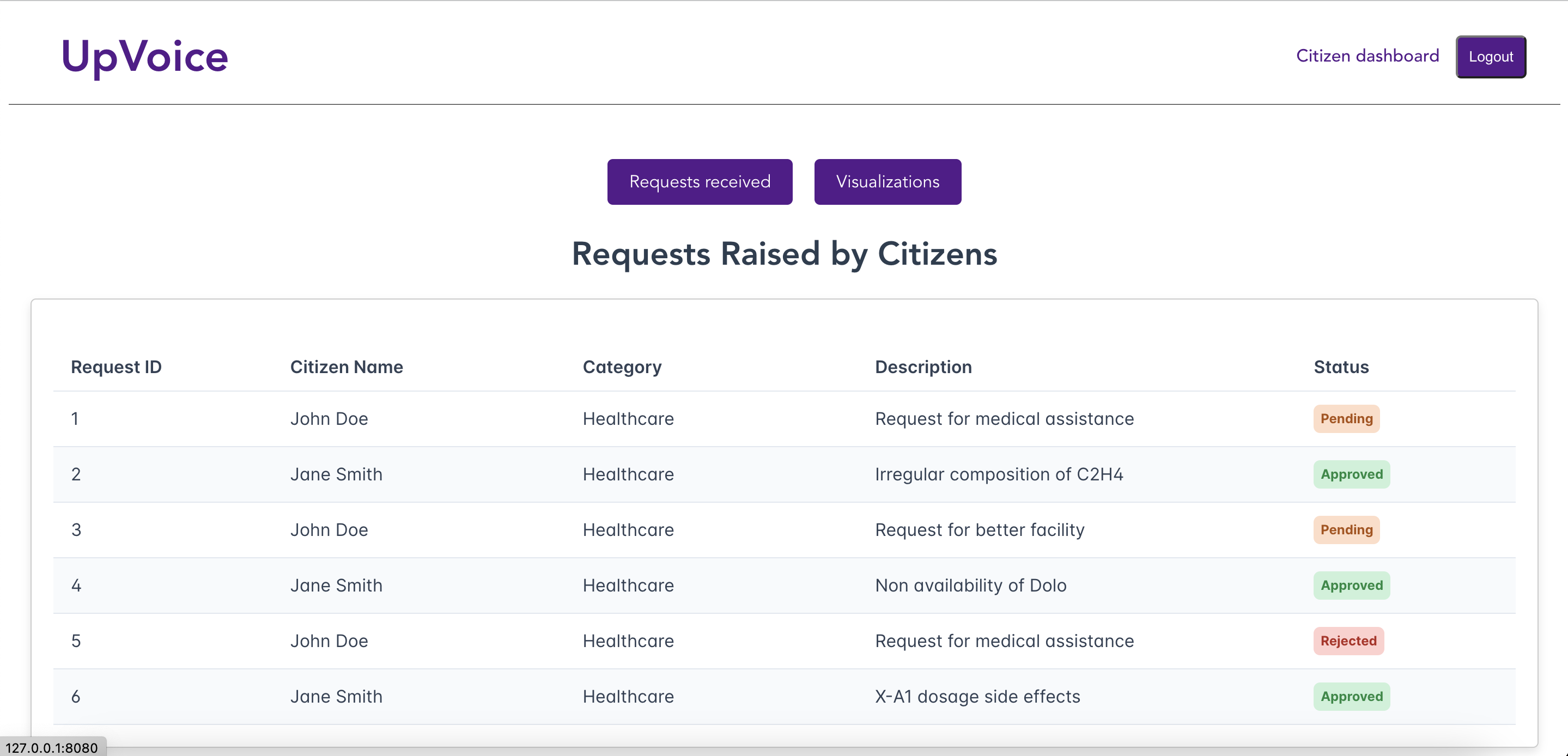Viewport: 1568px width, 756px height.
Task: Open the Requests received tab
Action: click(700, 182)
